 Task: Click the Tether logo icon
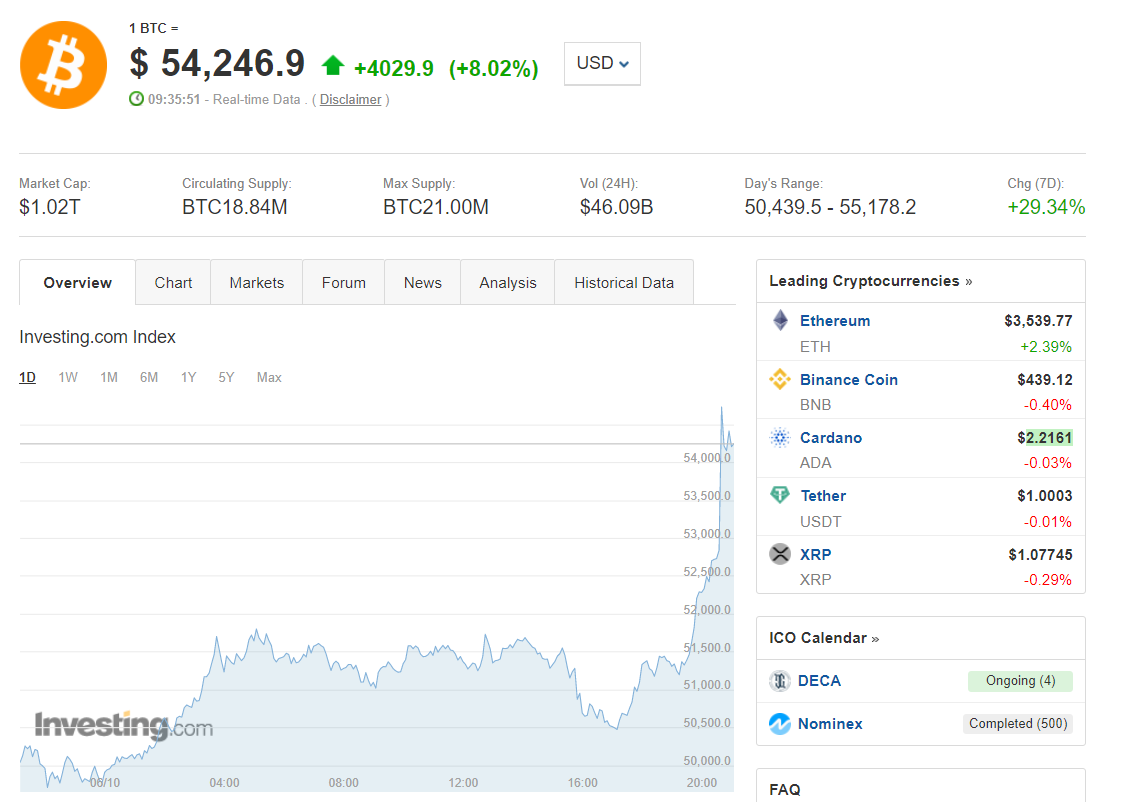pos(780,495)
